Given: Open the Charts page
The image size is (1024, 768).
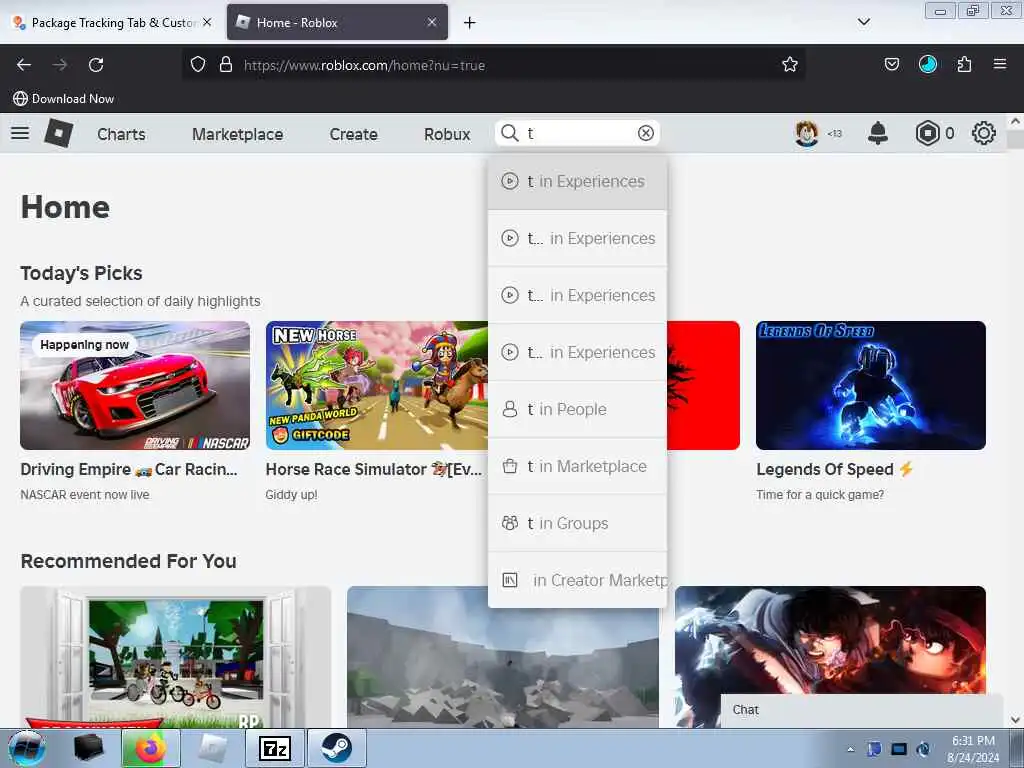Looking at the screenshot, I should coord(121,134).
